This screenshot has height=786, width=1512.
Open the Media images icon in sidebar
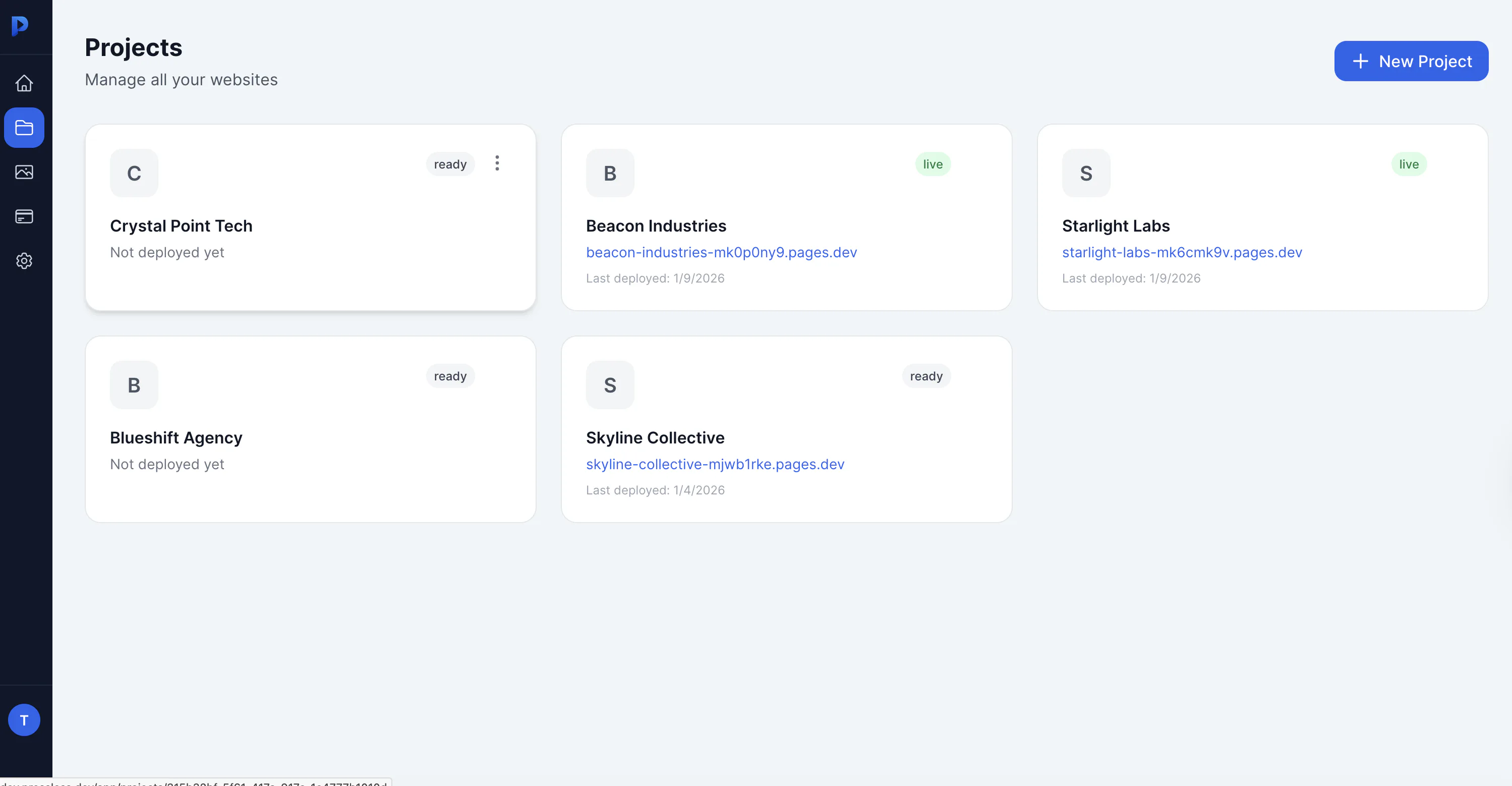pyautogui.click(x=24, y=172)
